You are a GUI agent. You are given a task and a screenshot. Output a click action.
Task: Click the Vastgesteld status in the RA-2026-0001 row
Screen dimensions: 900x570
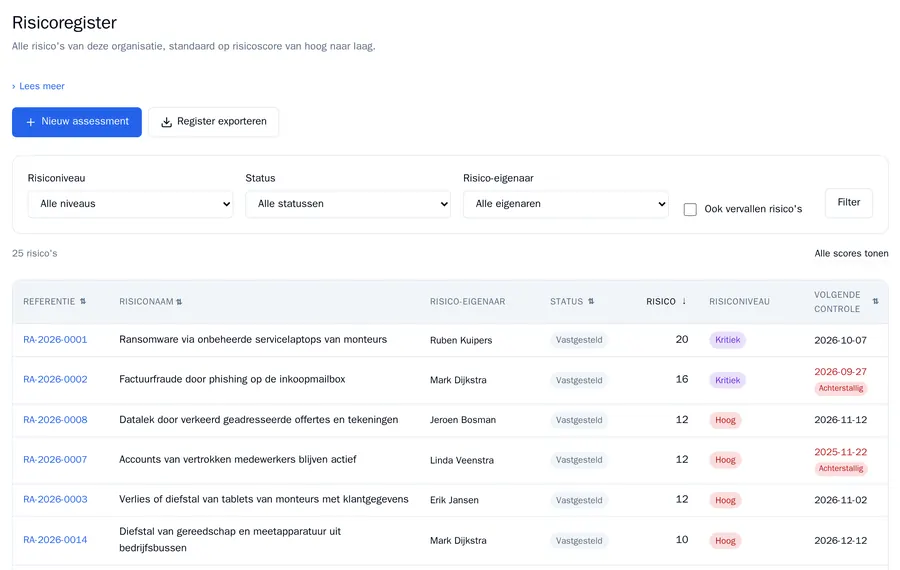579,340
